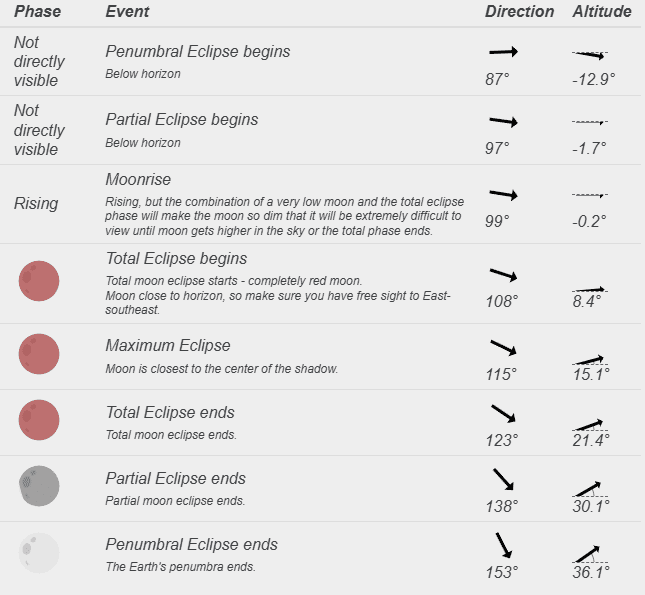Click the 21.4° altitude angle icon

click(589, 424)
